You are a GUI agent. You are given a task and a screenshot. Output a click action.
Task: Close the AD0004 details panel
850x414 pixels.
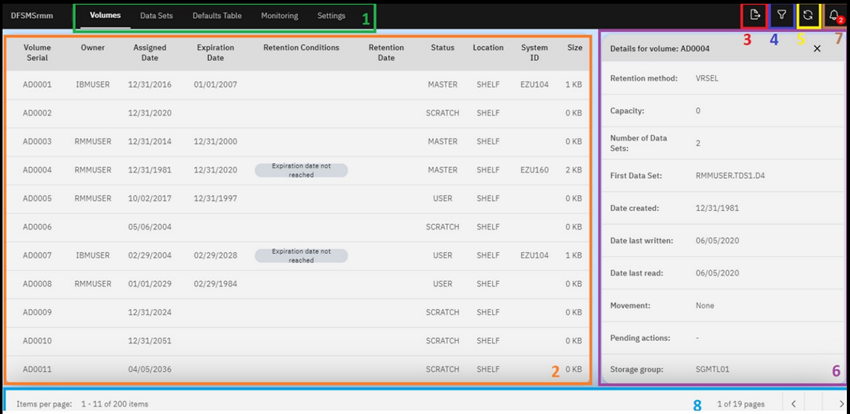[817, 48]
